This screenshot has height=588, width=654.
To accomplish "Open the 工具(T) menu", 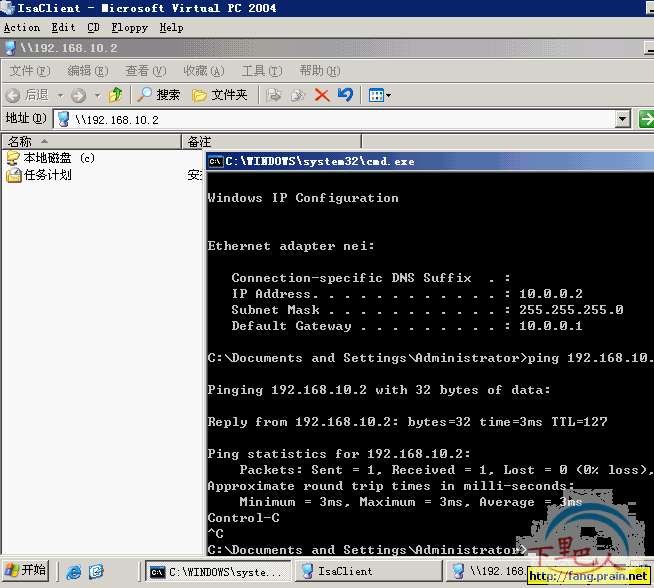I will tap(262, 71).
